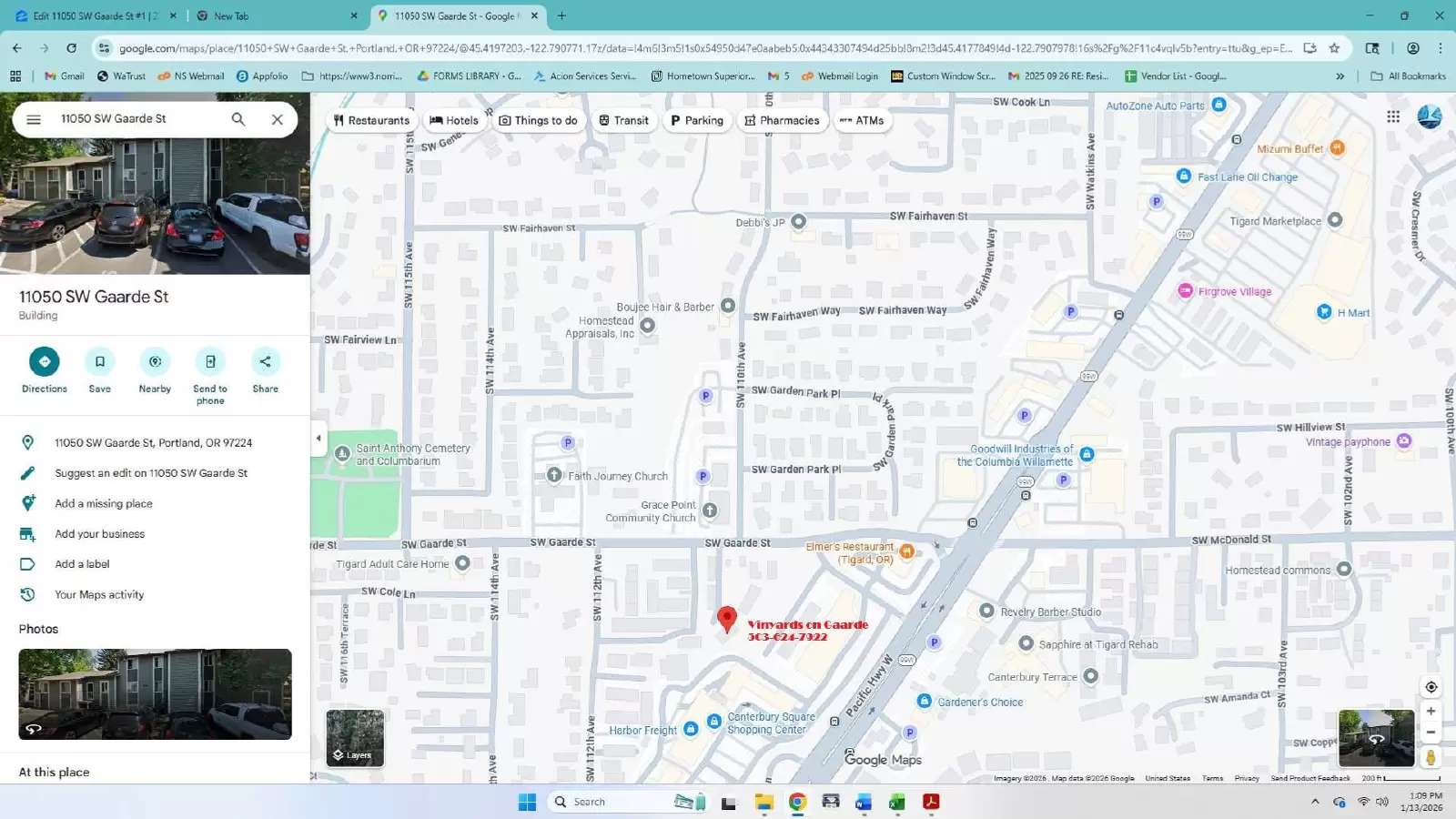The image size is (1456, 819).
Task: Open Google apps grid
Action: click(x=1393, y=116)
